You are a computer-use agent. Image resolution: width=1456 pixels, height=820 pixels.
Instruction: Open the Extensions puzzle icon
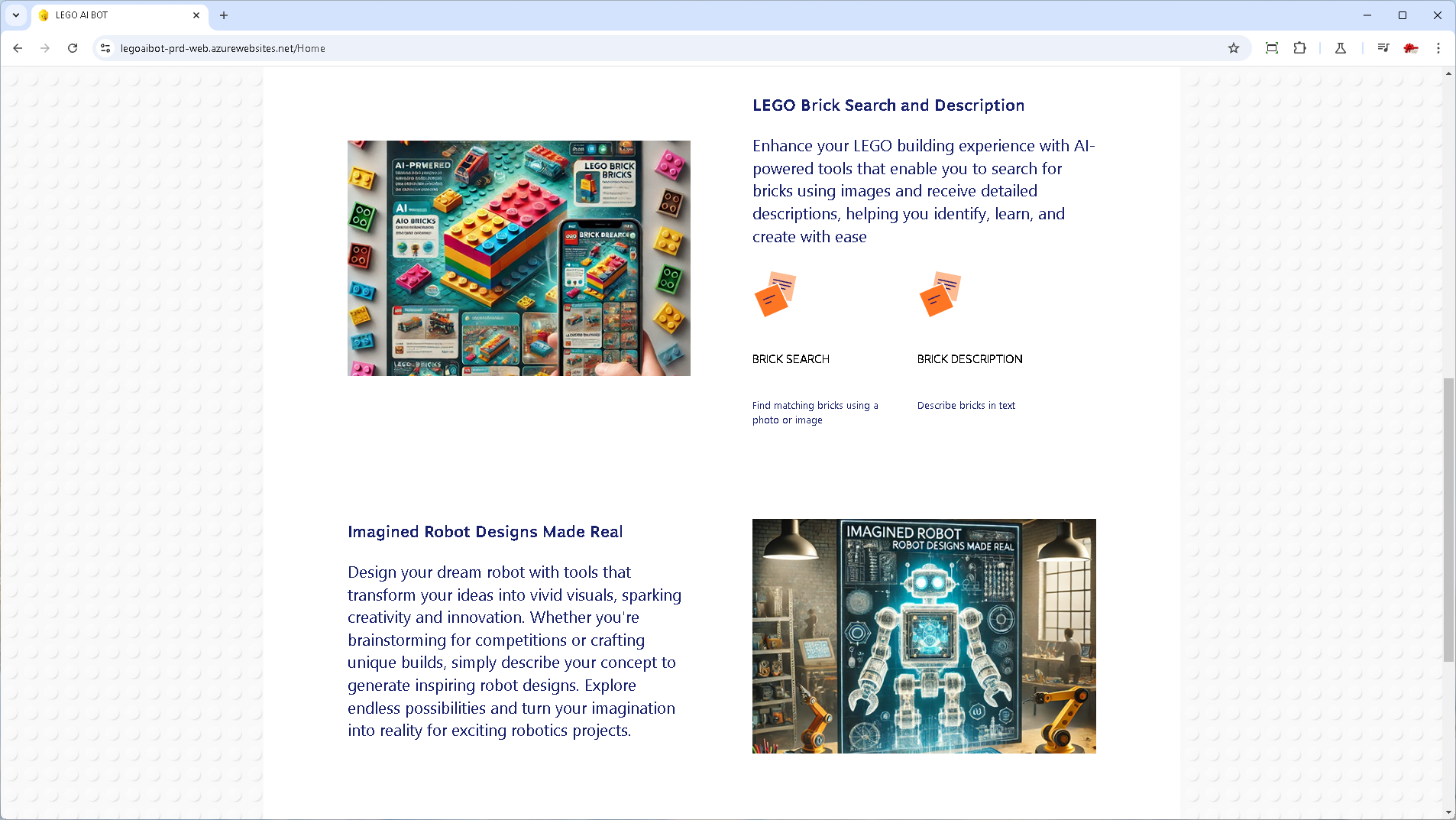tap(1299, 48)
